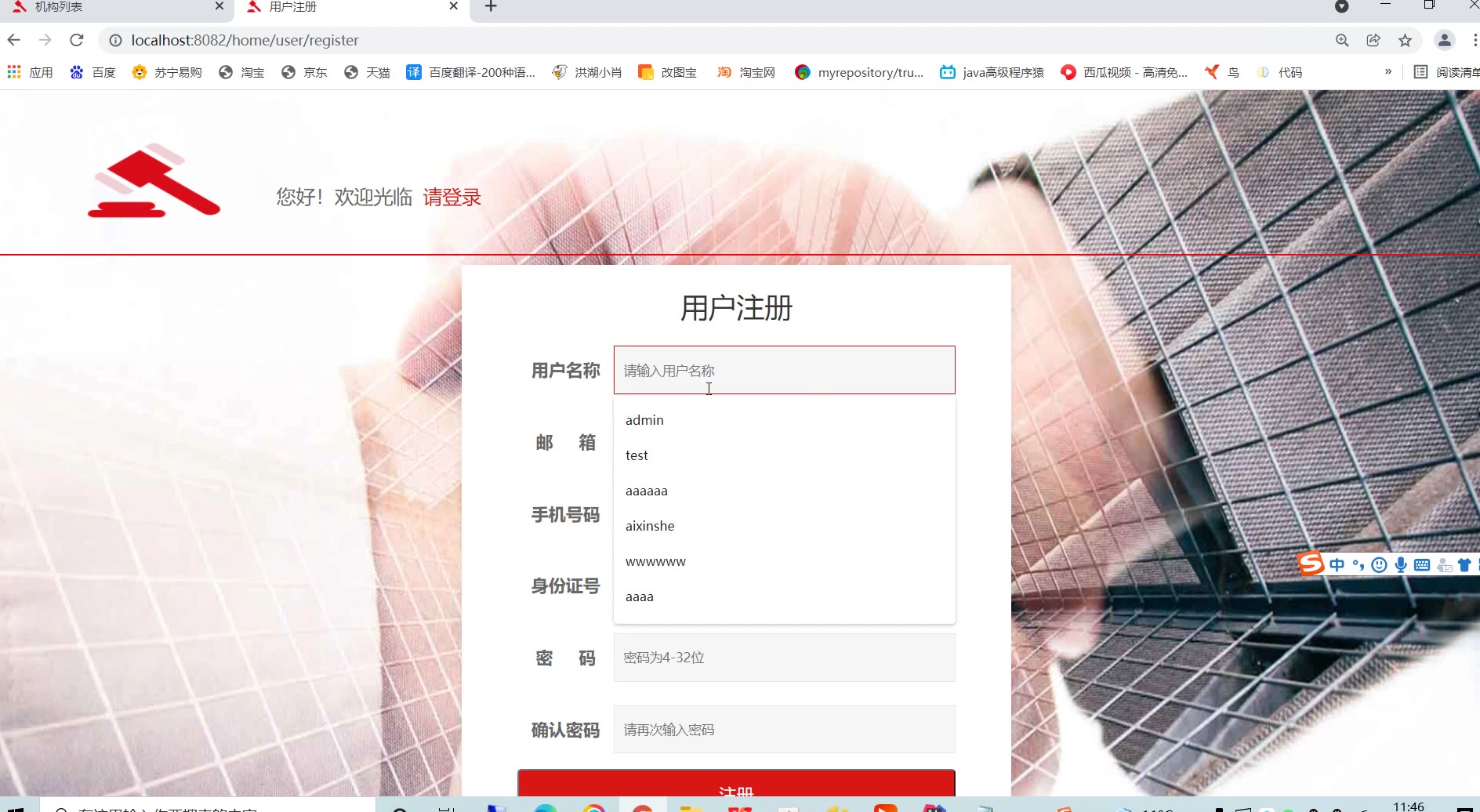Focus the 确认密码 confirm field
Viewport: 1480px width, 812px height.
coord(784,730)
